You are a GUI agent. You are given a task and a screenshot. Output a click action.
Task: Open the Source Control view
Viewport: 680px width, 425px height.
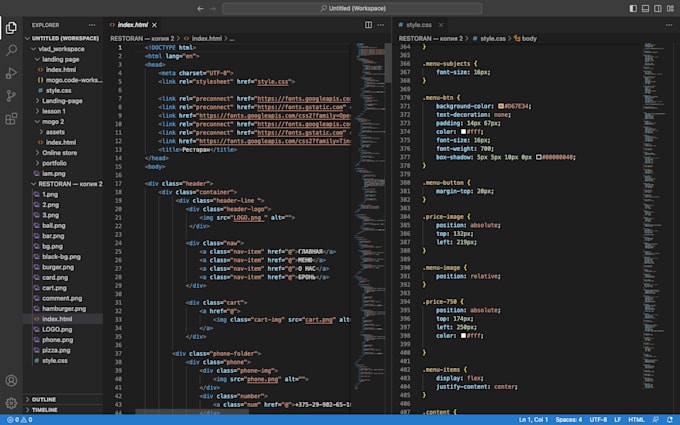pos(11,96)
